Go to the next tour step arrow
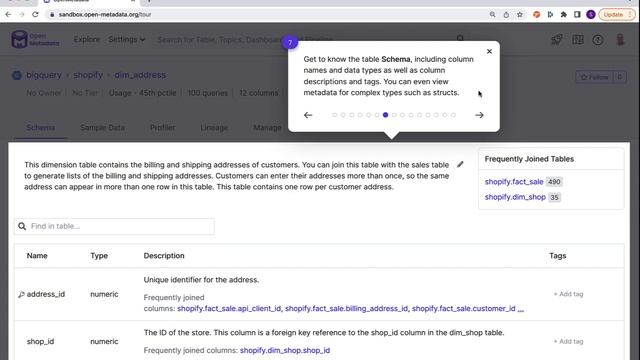The width and height of the screenshot is (640, 360). (x=479, y=115)
